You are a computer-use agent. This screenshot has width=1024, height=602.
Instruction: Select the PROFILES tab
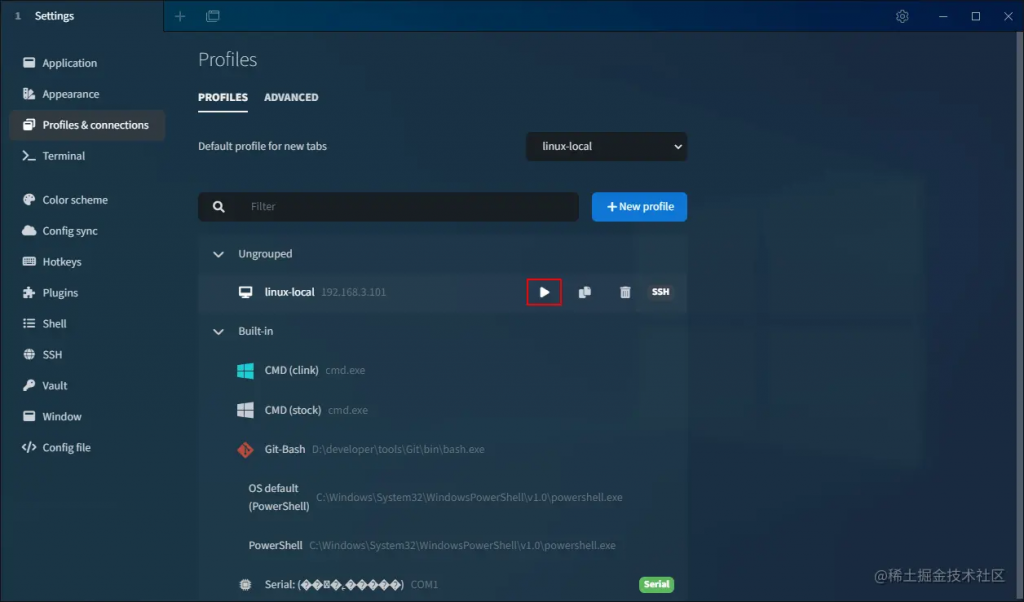pyautogui.click(x=223, y=97)
